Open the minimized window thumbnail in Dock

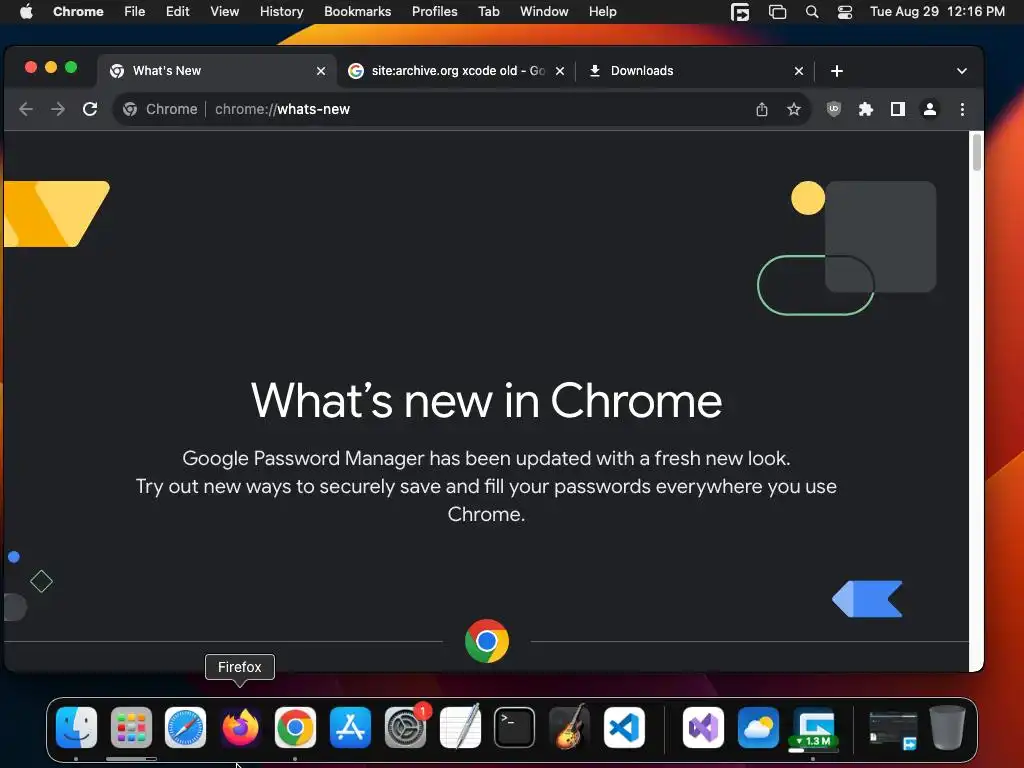[893, 730]
